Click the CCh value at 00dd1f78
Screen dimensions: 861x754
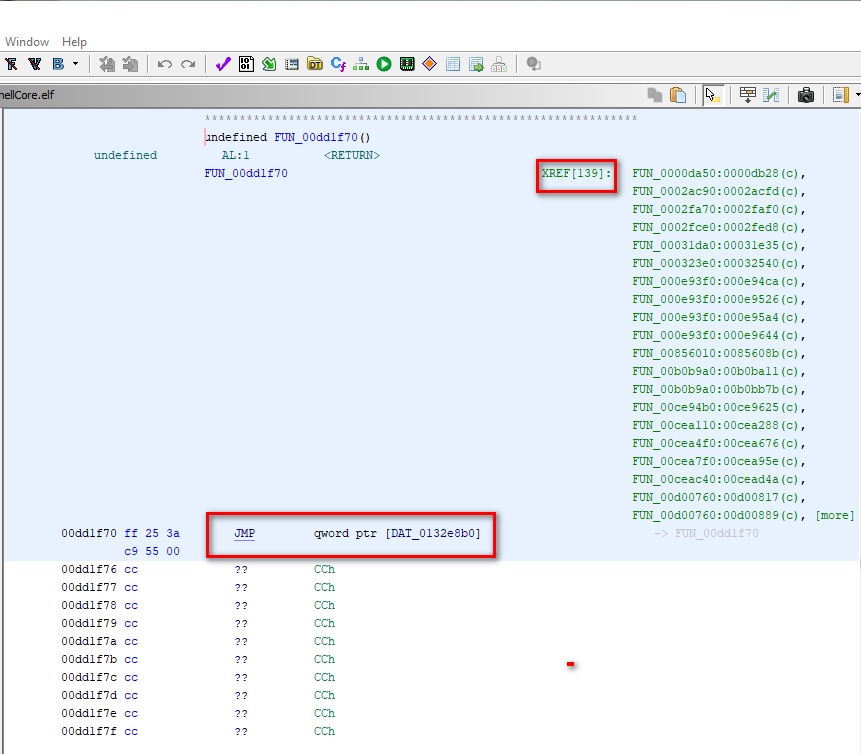pyautogui.click(x=324, y=605)
